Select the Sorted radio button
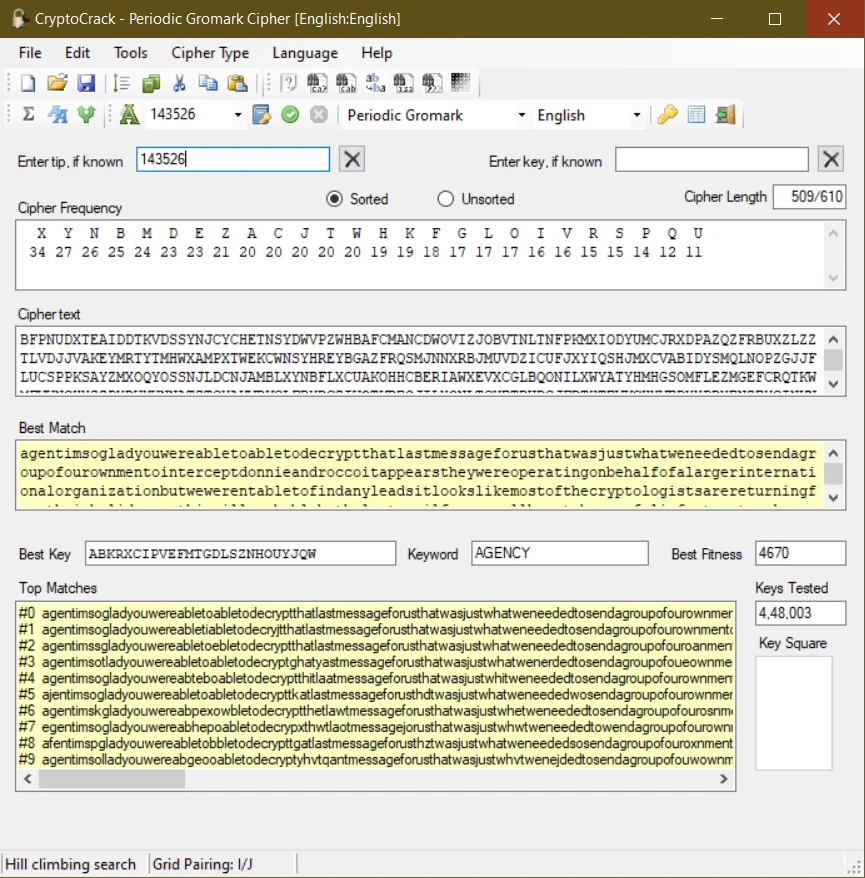Screen dimensions: 865x878 pos(334,199)
